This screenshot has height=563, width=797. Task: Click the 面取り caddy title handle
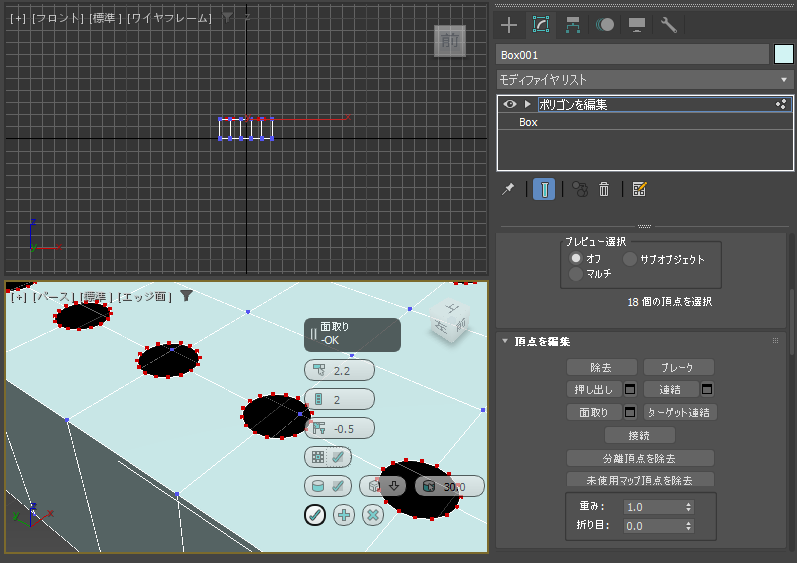352,334
